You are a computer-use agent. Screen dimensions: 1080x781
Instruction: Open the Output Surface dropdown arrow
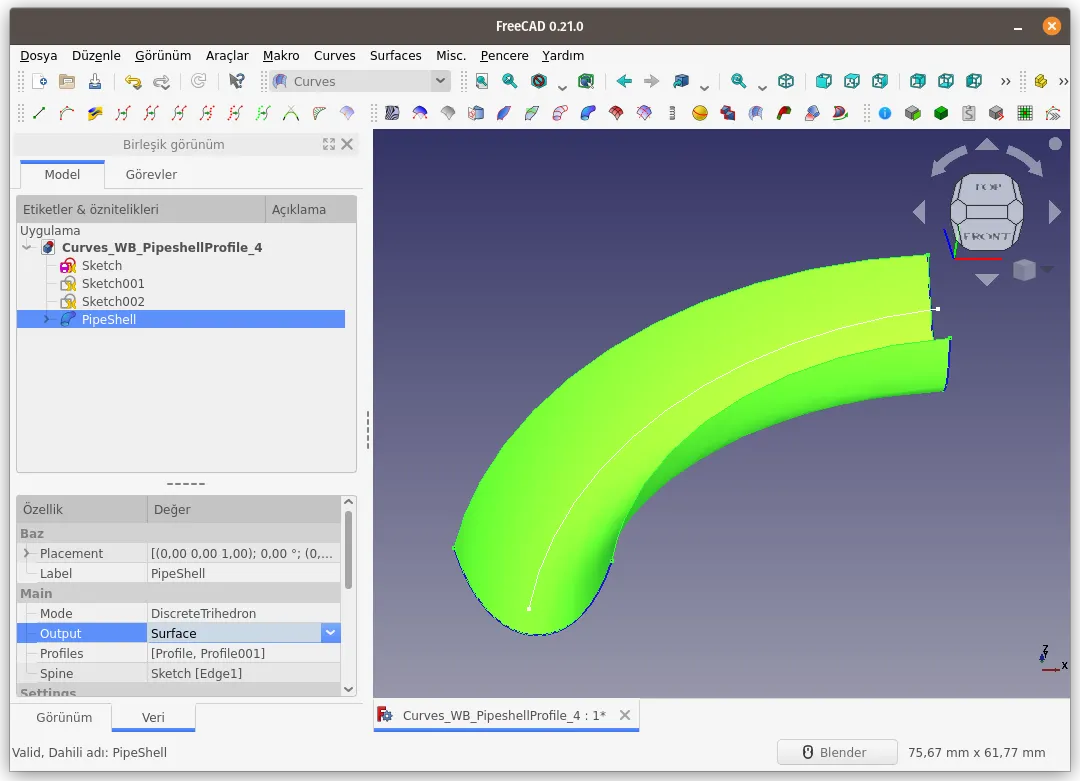point(331,633)
